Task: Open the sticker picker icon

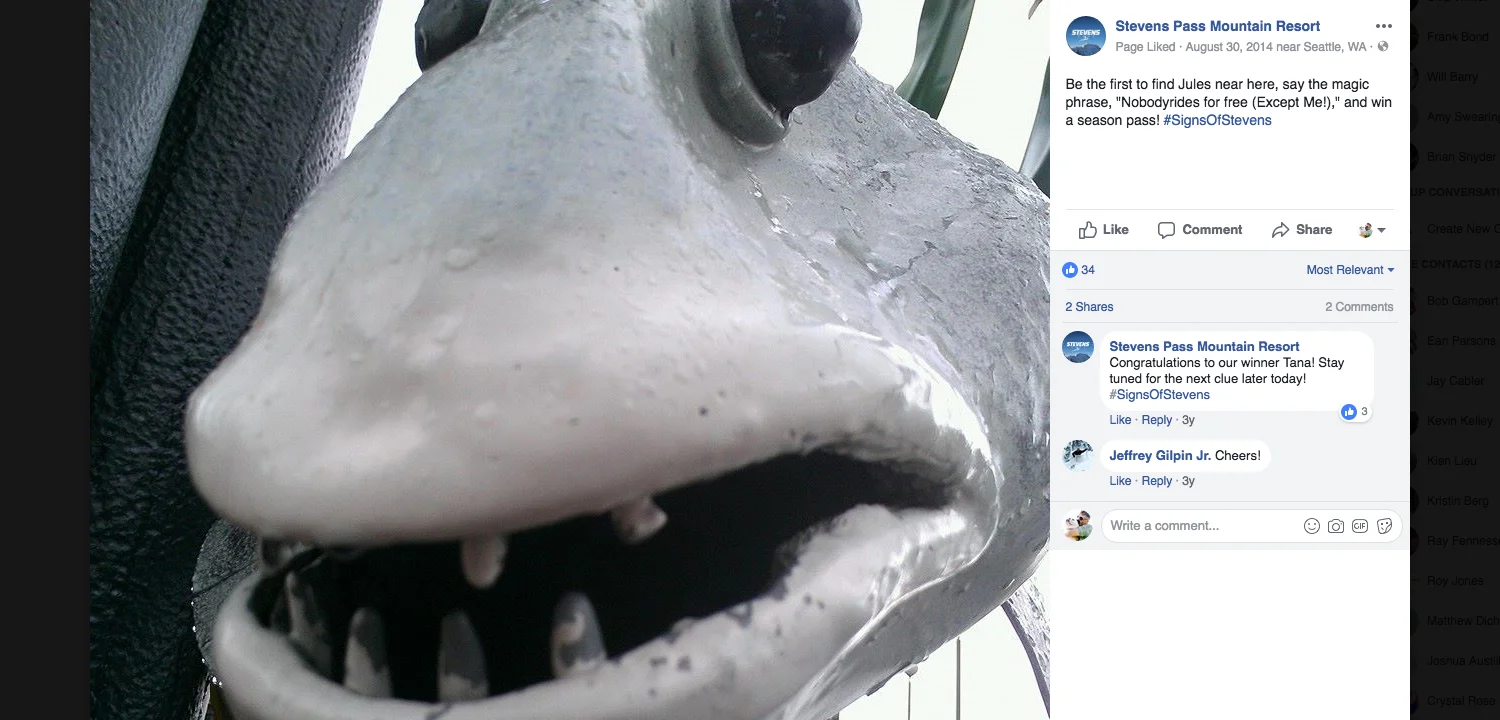Action: (x=1385, y=526)
